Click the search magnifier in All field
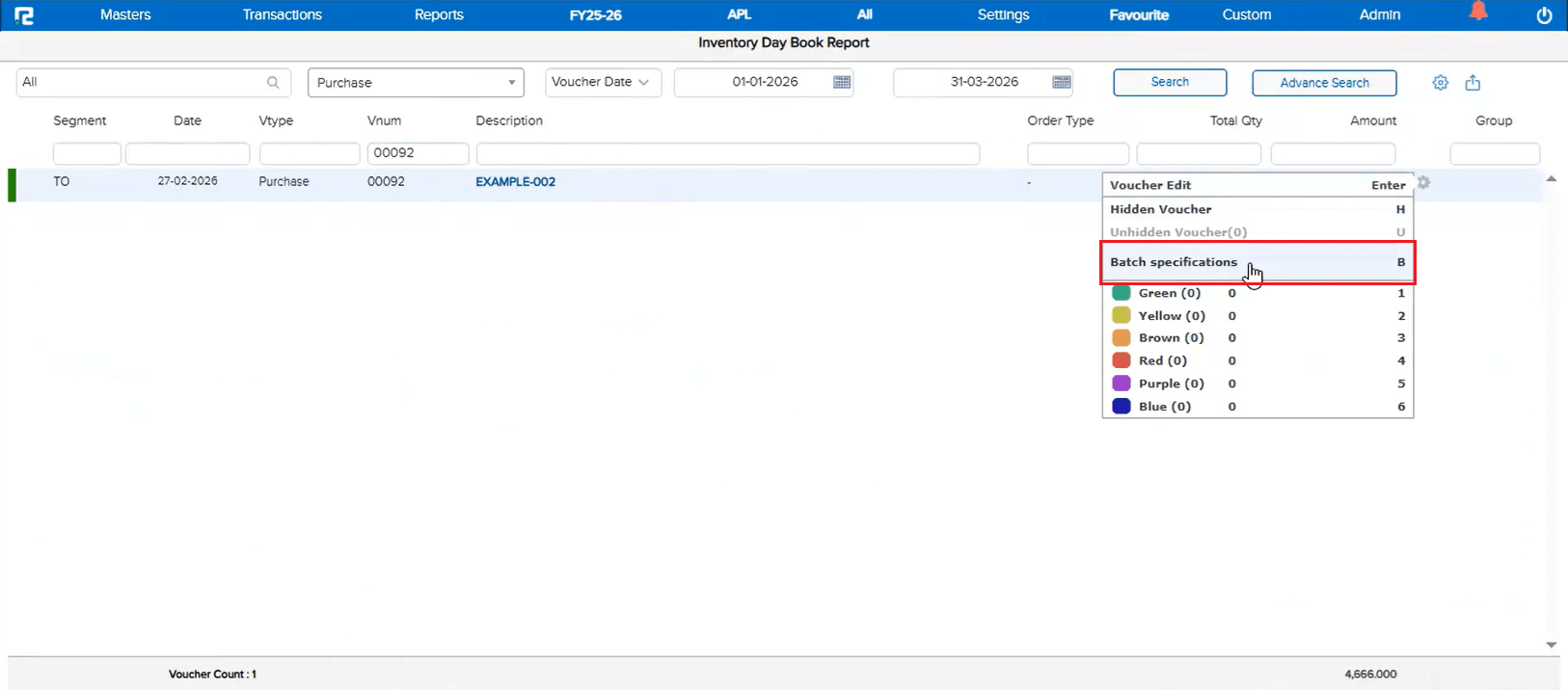This screenshot has width=1568, height=690. tap(273, 83)
